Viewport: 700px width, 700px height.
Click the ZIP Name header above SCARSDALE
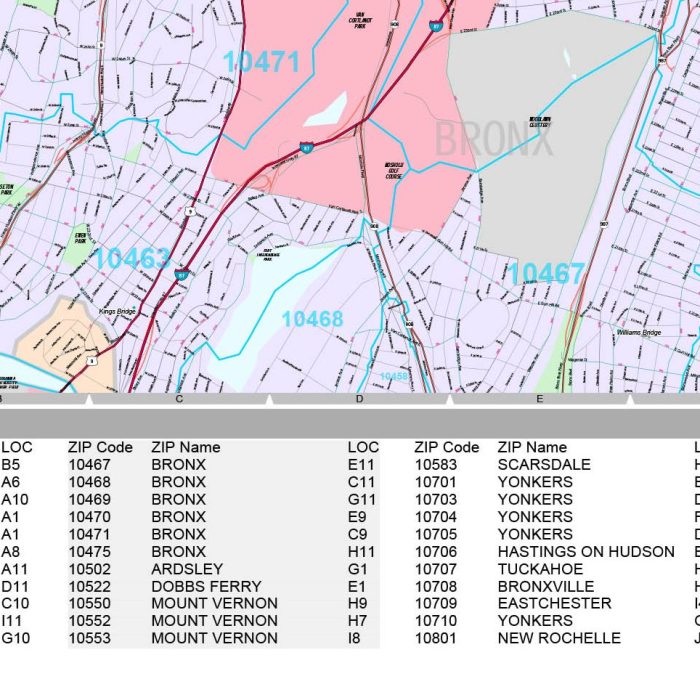tap(532, 447)
